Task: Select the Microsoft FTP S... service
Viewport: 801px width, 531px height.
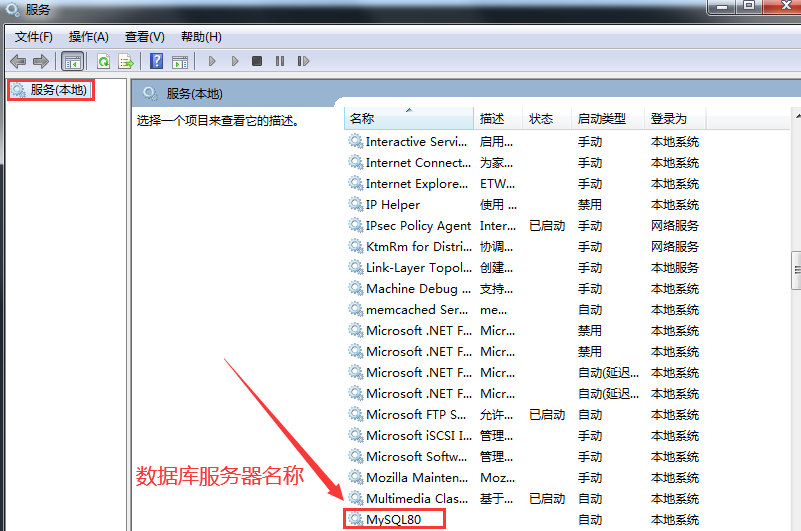Action: (524, 414)
